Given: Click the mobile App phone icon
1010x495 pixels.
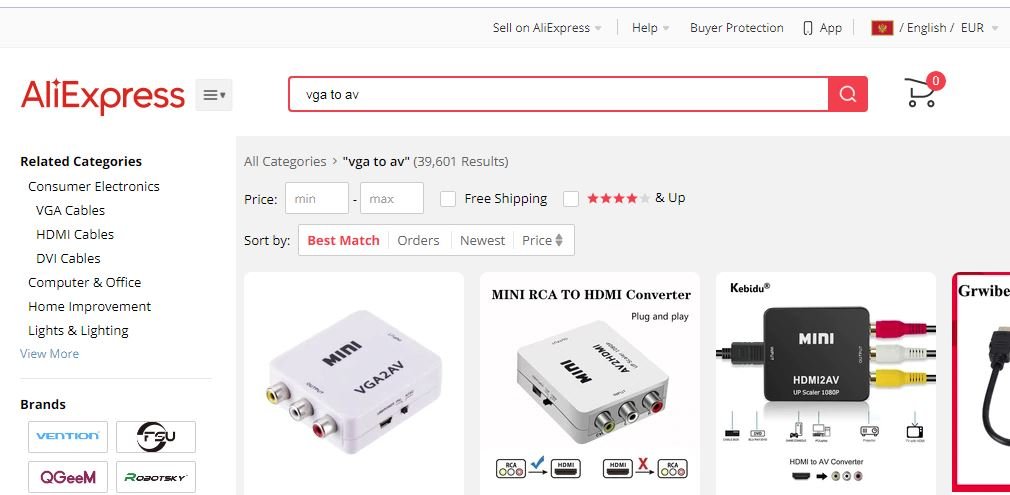Looking at the screenshot, I should 808,28.
